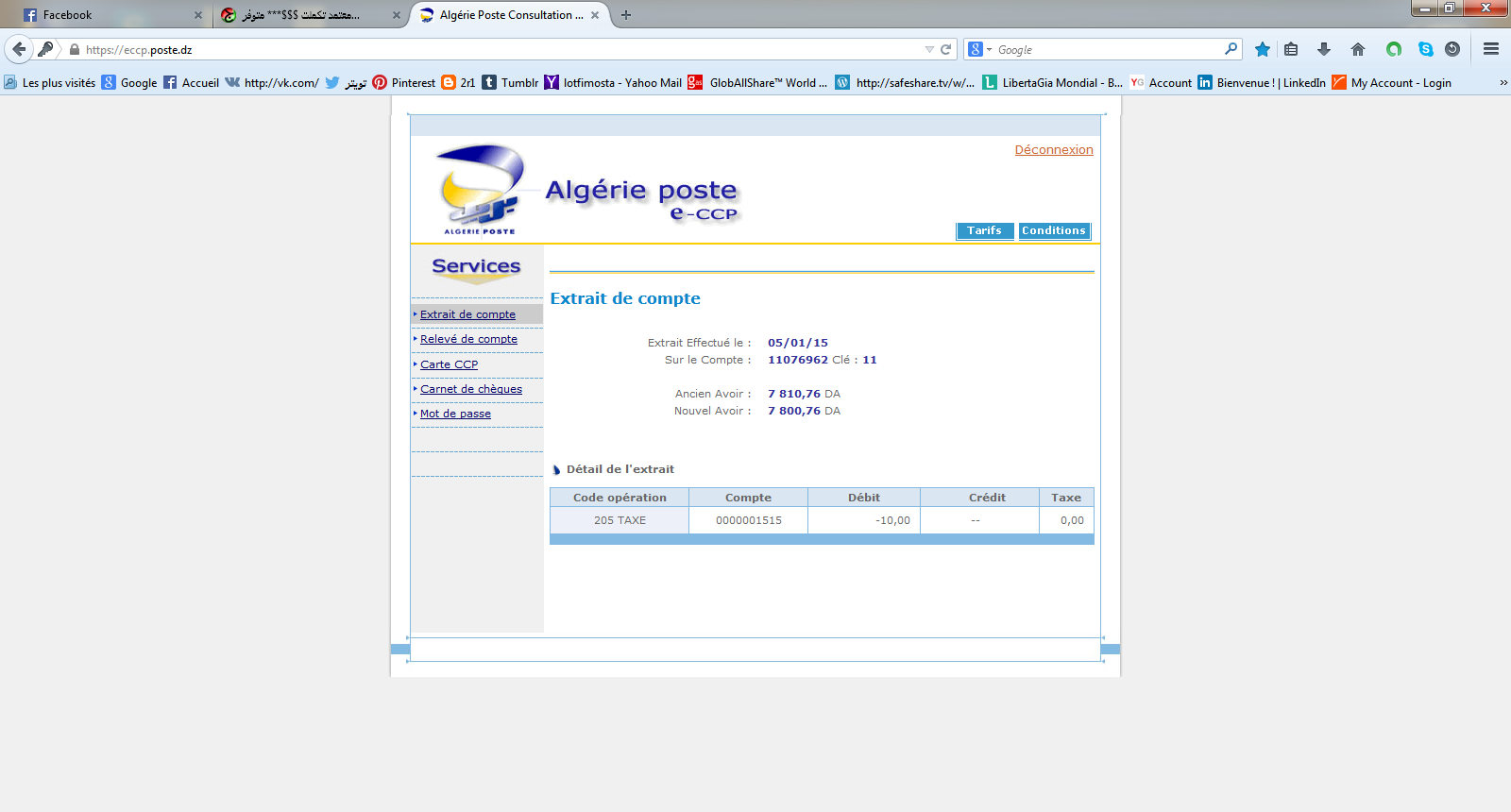Open the Accueil Facebook bookmark
Screen dimensions: 1511x812
tap(191, 83)
